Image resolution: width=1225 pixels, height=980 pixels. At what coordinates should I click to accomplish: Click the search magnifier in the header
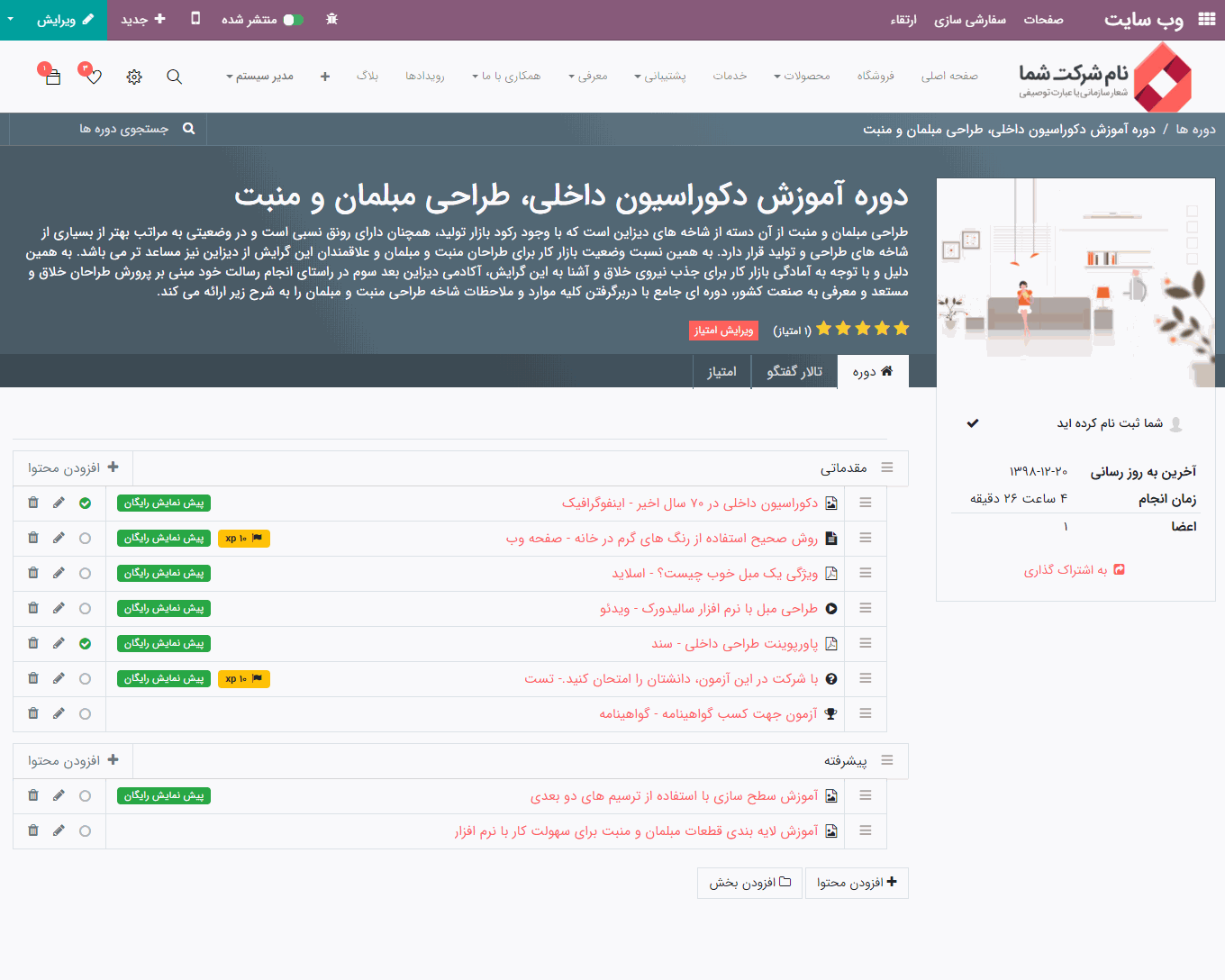coord(175,77)
